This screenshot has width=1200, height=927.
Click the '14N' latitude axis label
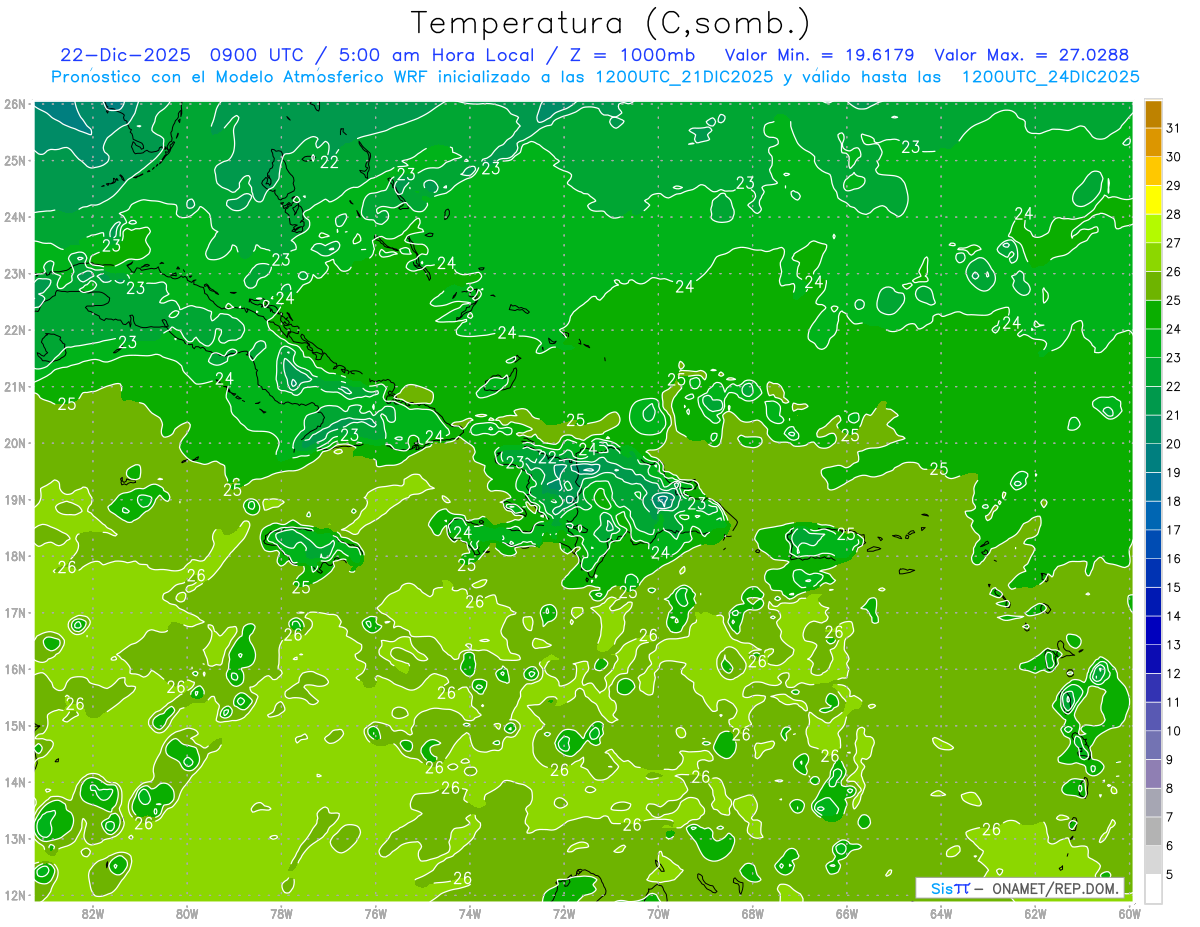[x=14, y=782]
